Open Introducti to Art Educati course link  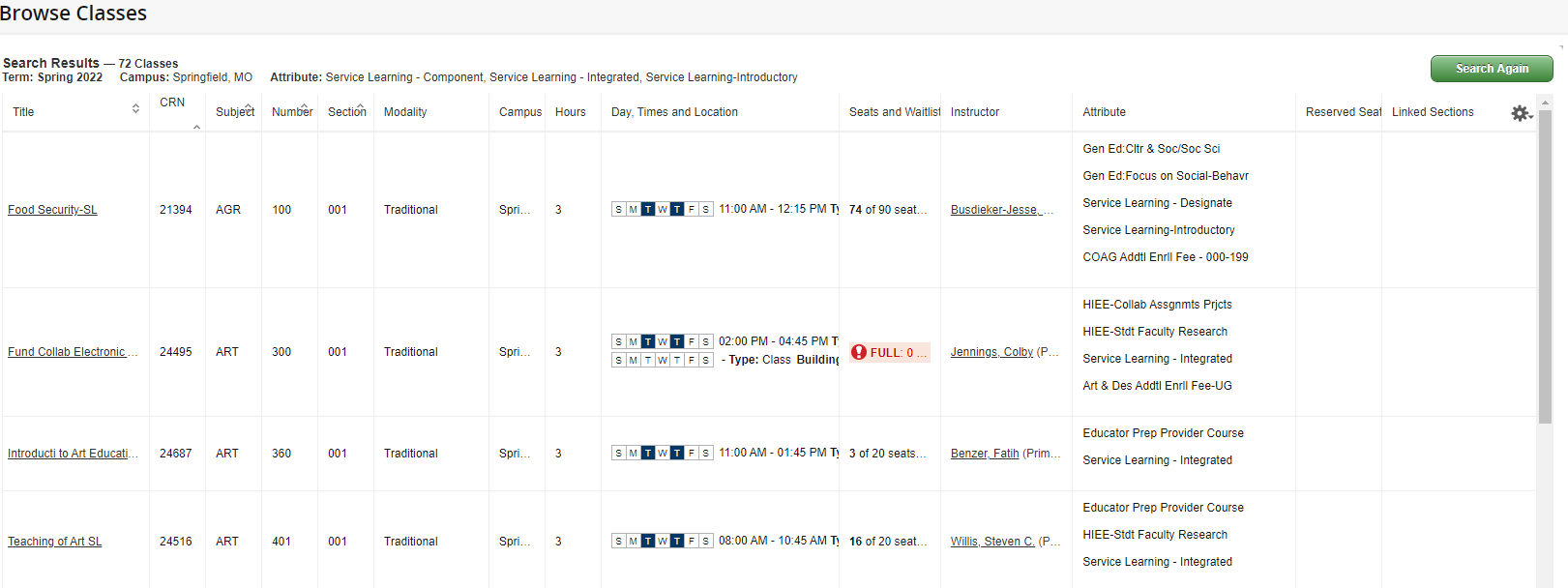[x=72, y=454]
